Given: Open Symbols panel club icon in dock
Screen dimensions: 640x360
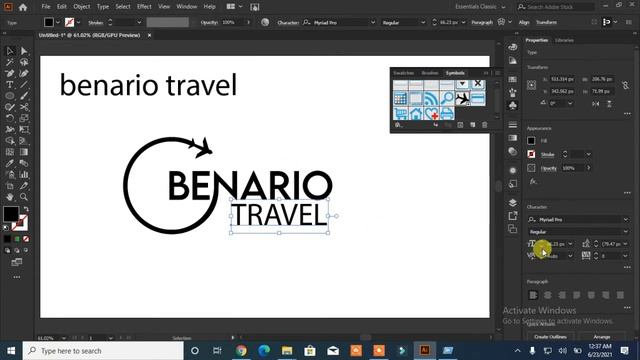Looking at the screenshot, I should [513, 105].
